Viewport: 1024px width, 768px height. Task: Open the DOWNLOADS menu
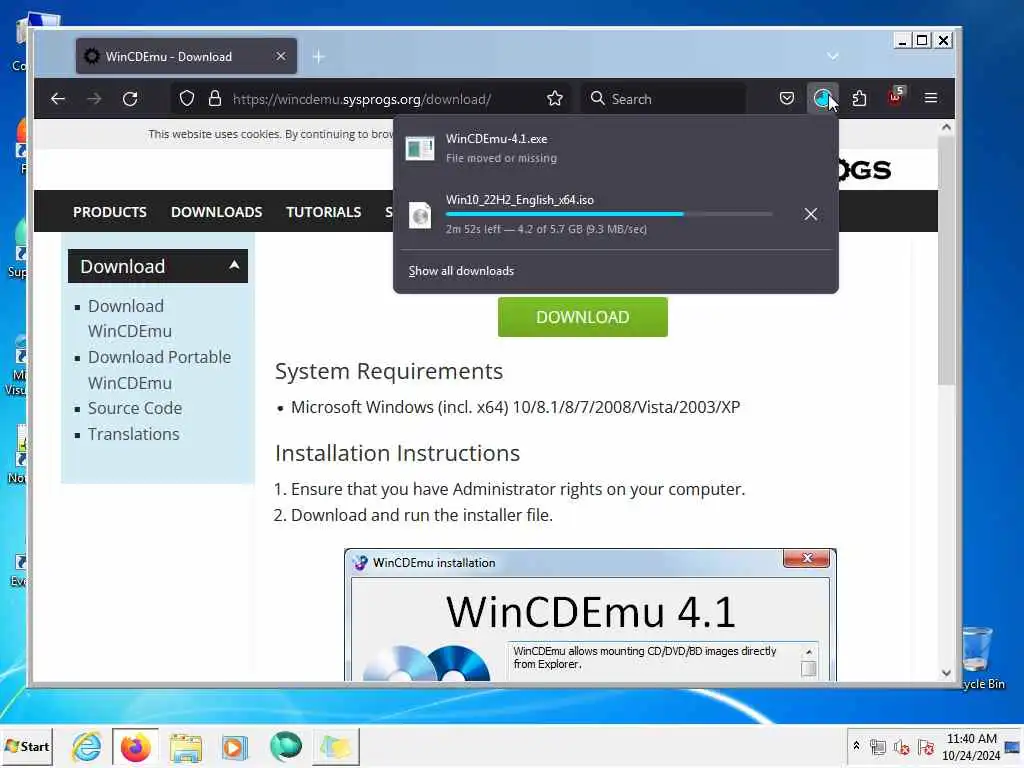tap(216, 212)
